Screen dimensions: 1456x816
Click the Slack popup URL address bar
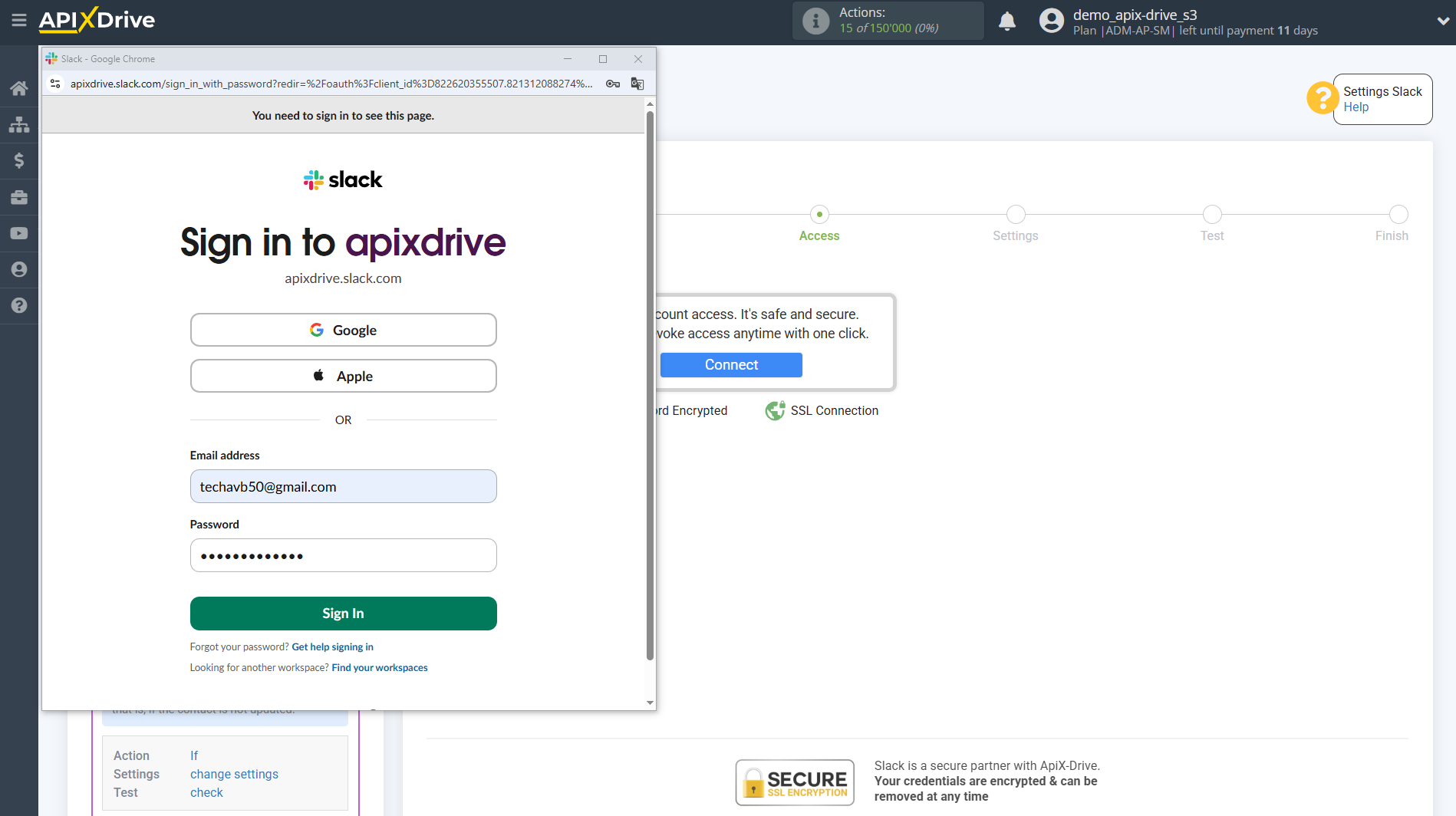click(x=331, y=84)
